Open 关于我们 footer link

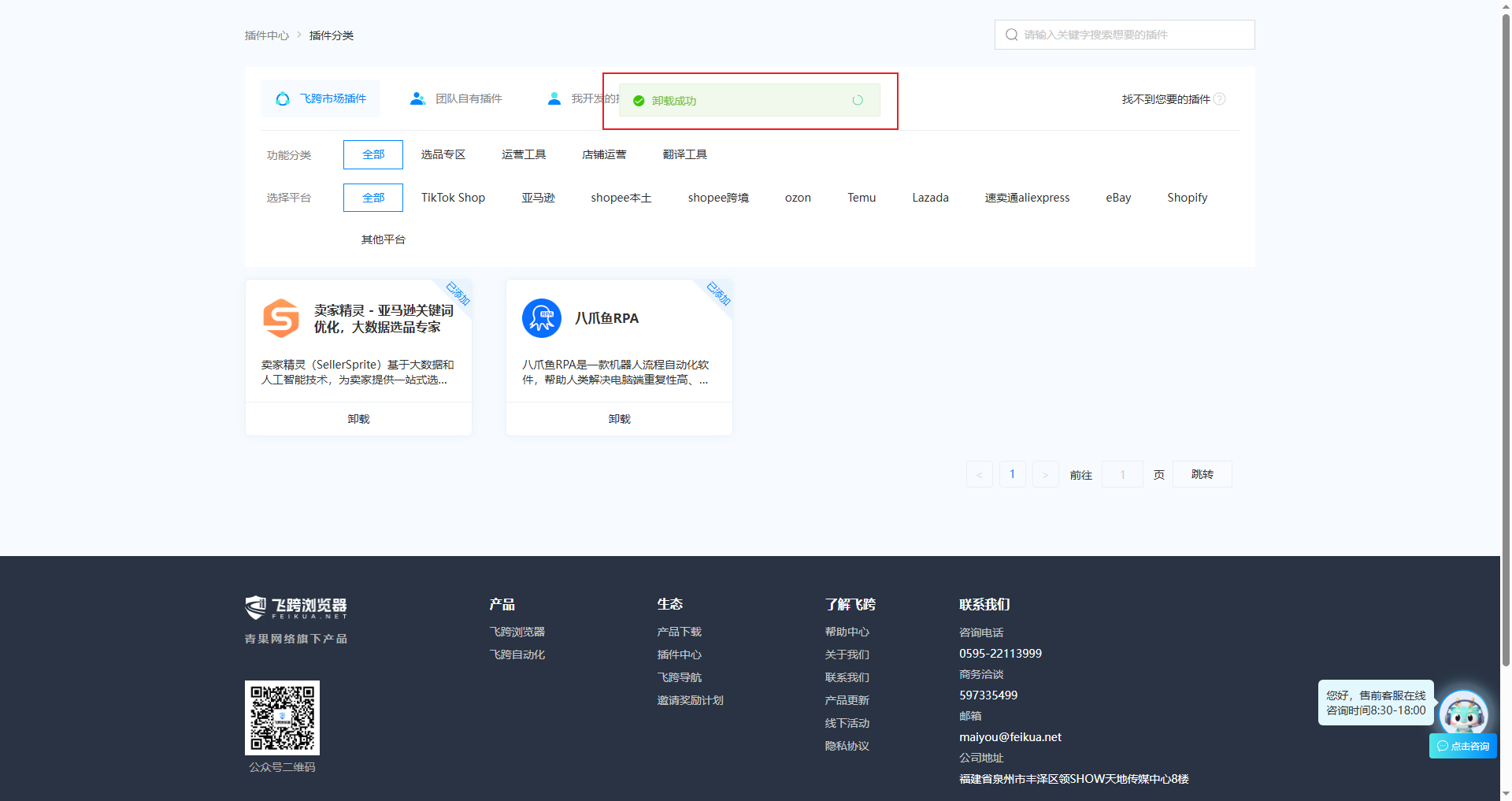click(x=847, y=655)
